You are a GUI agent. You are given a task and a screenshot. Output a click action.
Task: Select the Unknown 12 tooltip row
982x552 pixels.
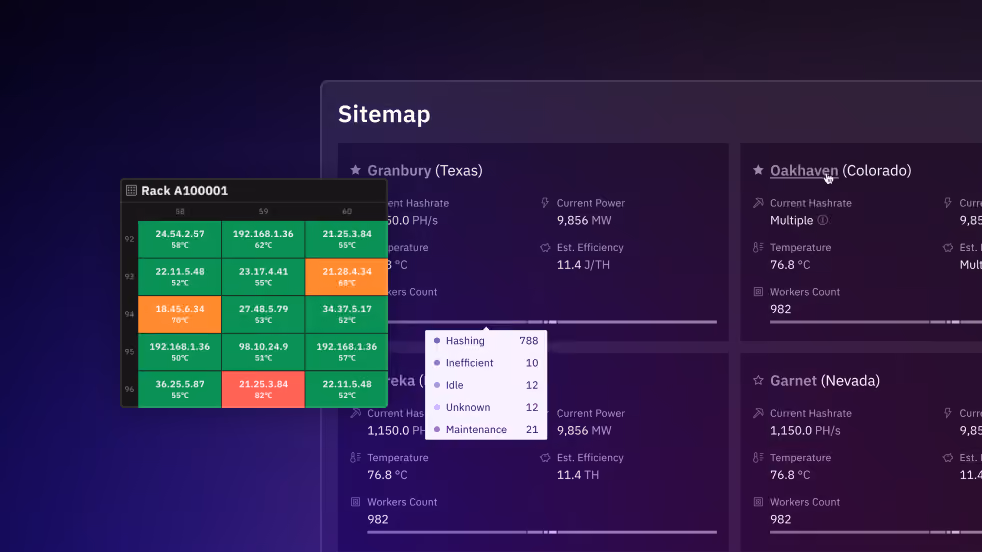pyautogui.click(x=486, y=407)
